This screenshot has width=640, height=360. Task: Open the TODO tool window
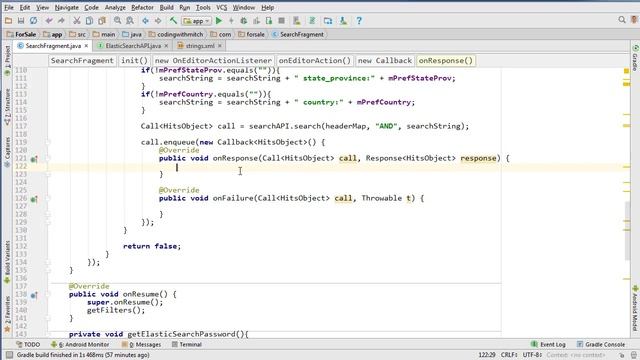(x=28, y=344)
